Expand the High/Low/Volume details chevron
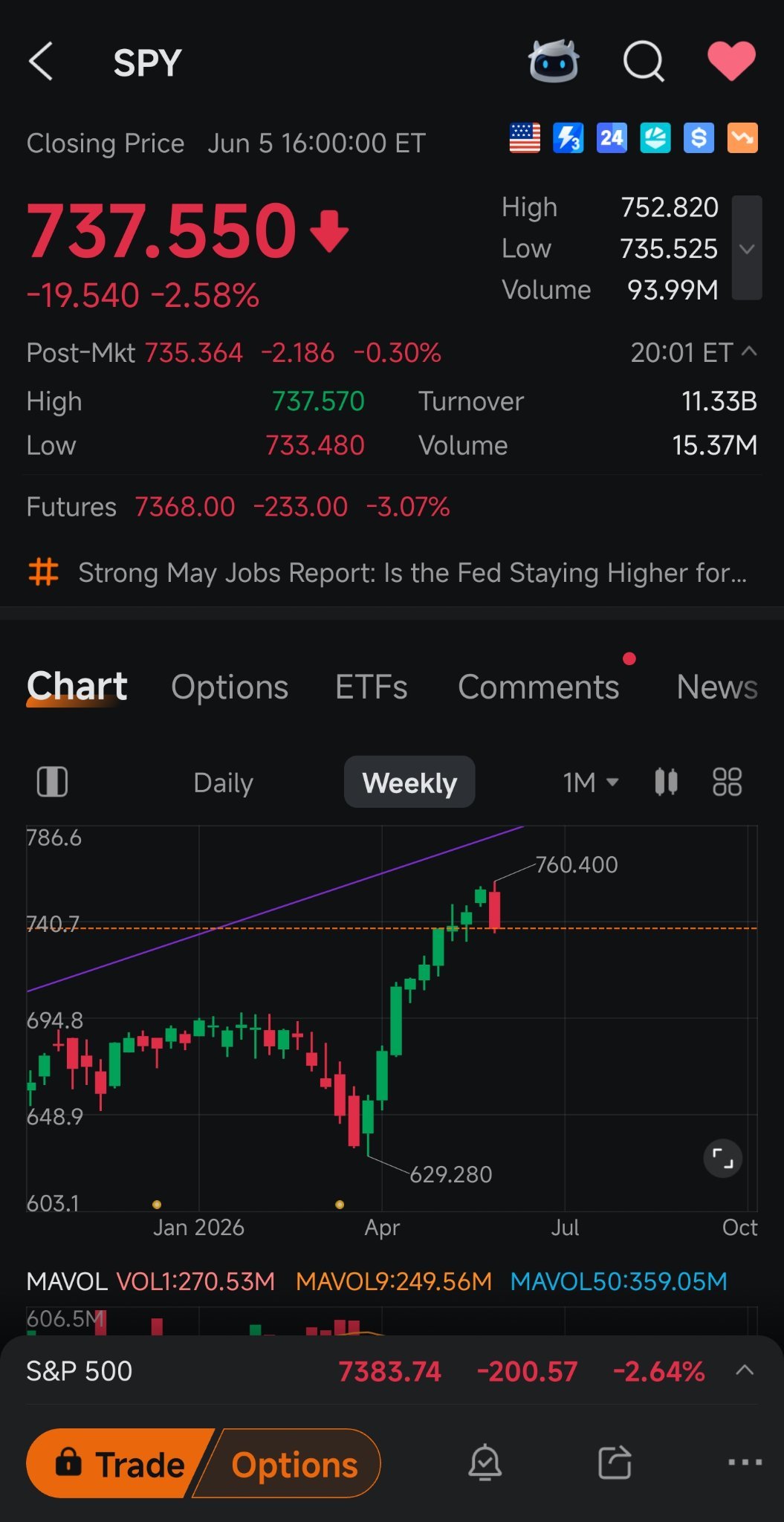784x1522 pixels. tap(747, 248)
